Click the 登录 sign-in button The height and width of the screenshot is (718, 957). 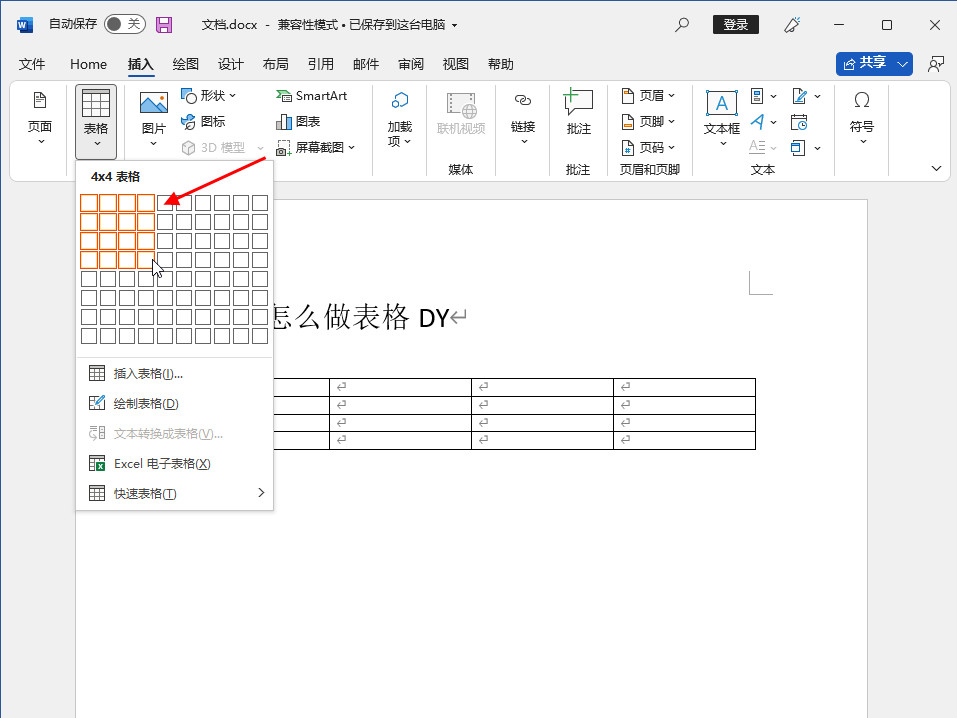pyautogui.click(x=735, y=24)
